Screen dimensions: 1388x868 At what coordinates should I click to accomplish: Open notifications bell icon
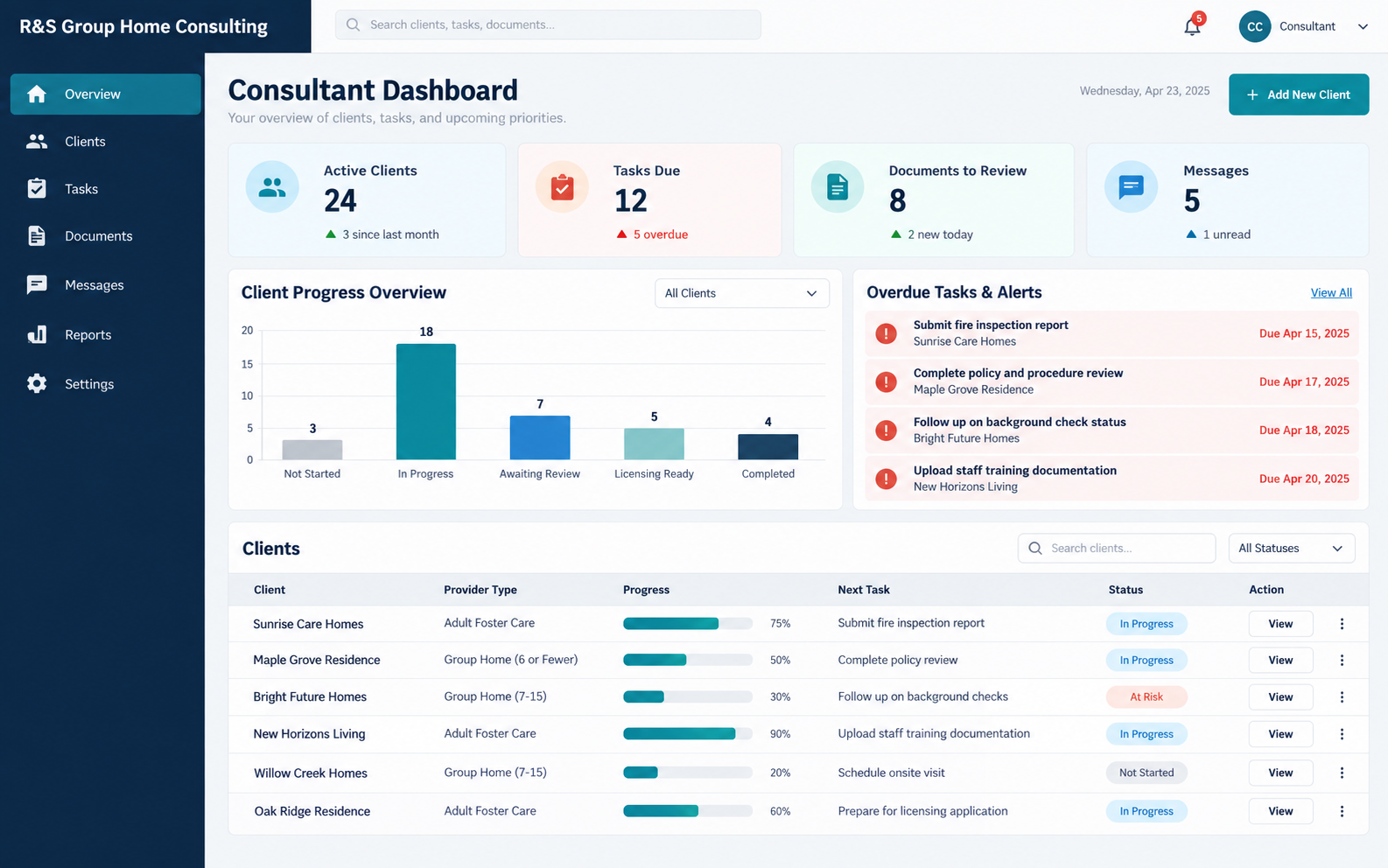click(1192, 26)
